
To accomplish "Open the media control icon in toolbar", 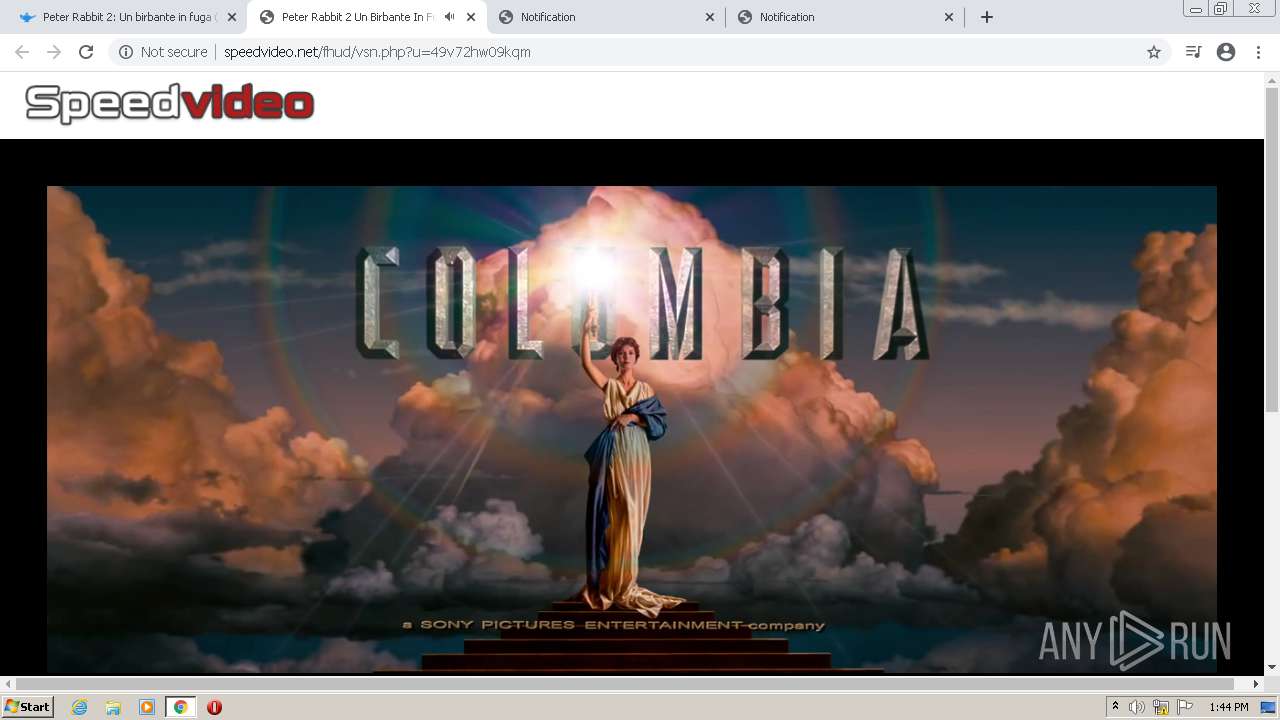I will [x=1193, y=52].
